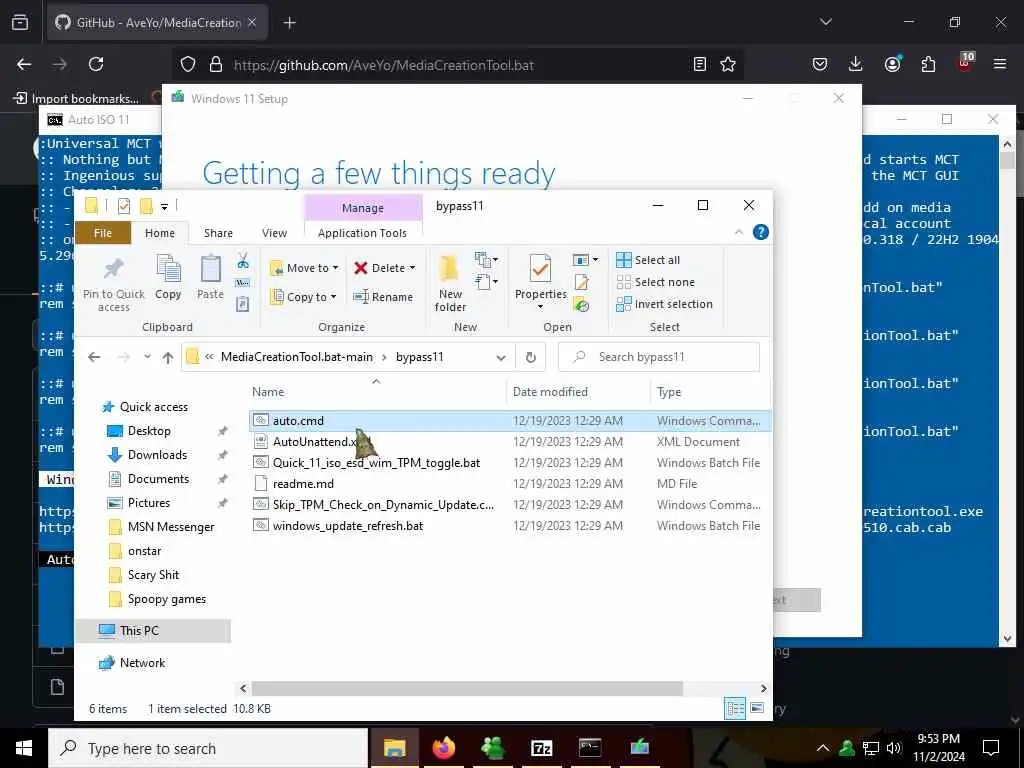
Task: Open the Move to dropdown
Action: 304,268
